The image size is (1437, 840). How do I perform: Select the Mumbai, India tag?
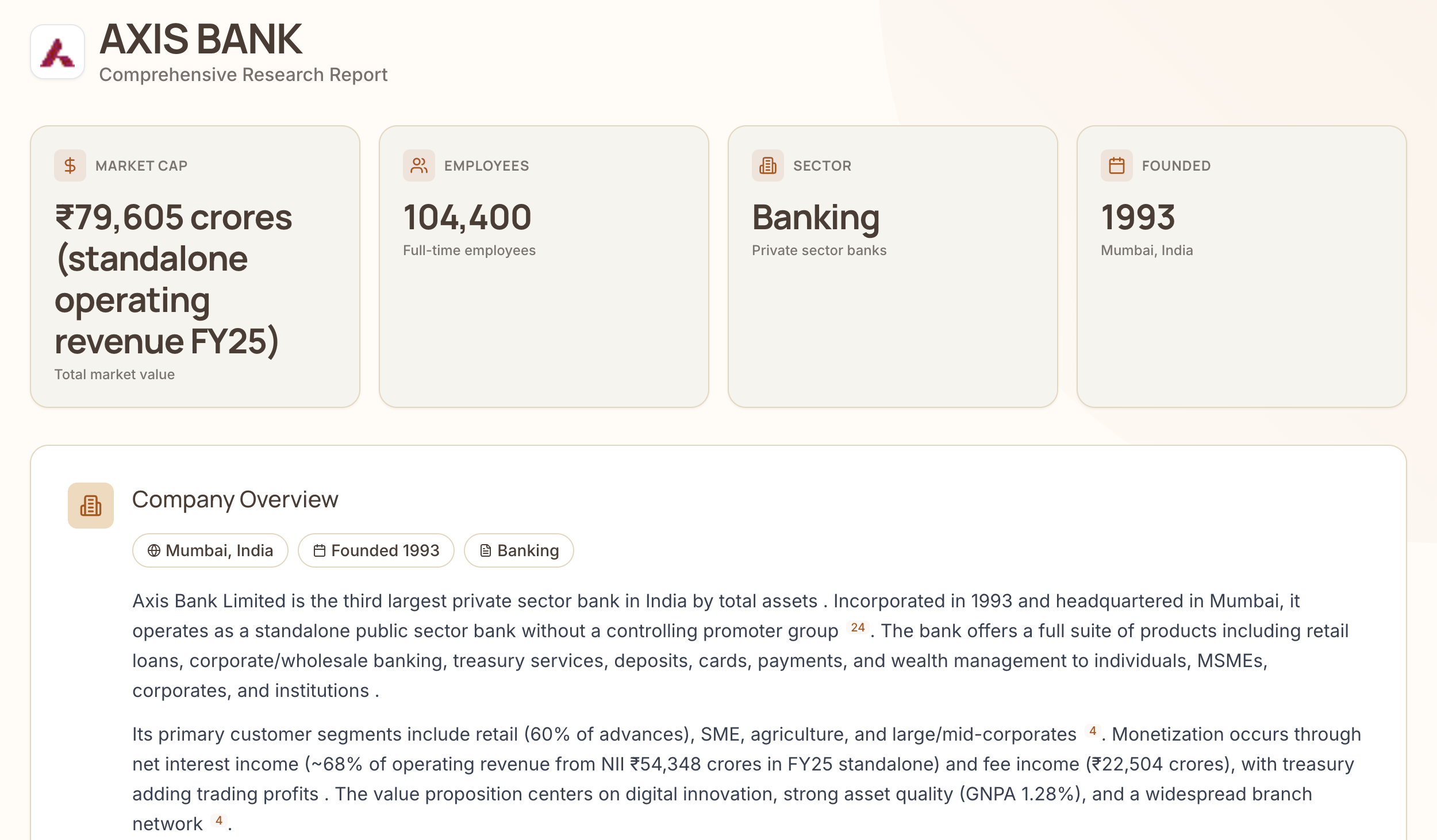click(x=210, y=550)
